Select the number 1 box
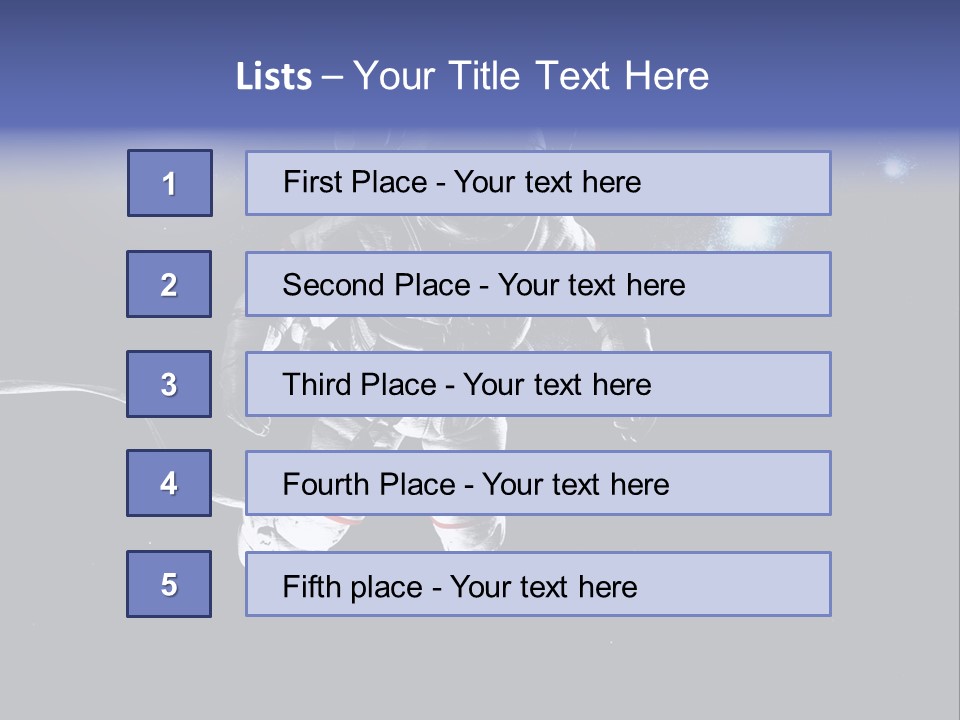Viewport: 960px width, 720px height. 170,183
